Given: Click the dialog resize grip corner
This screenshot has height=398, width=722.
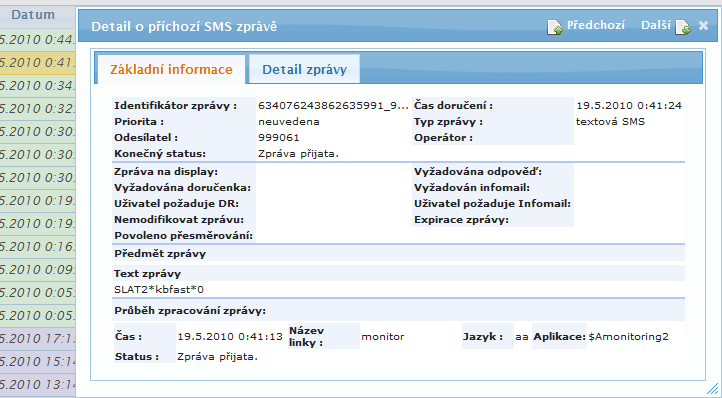Looking at the screenshot, I should 712,388.
